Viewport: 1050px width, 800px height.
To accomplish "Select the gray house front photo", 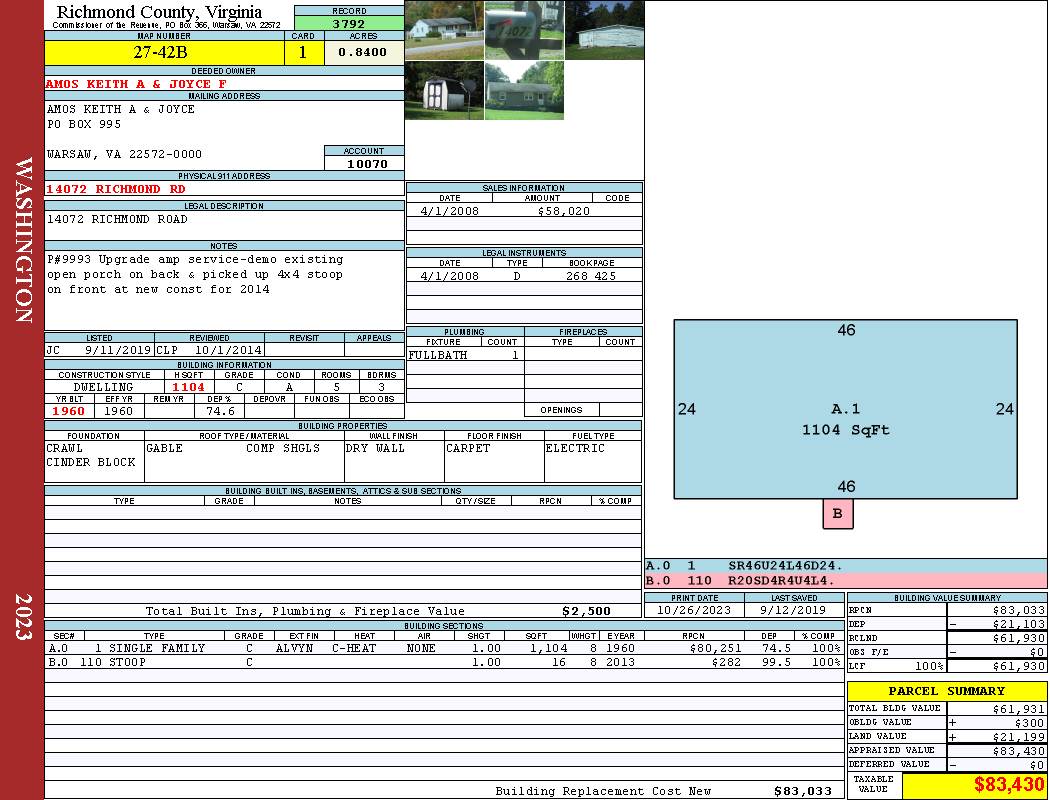I will click(x=524, y=91).
